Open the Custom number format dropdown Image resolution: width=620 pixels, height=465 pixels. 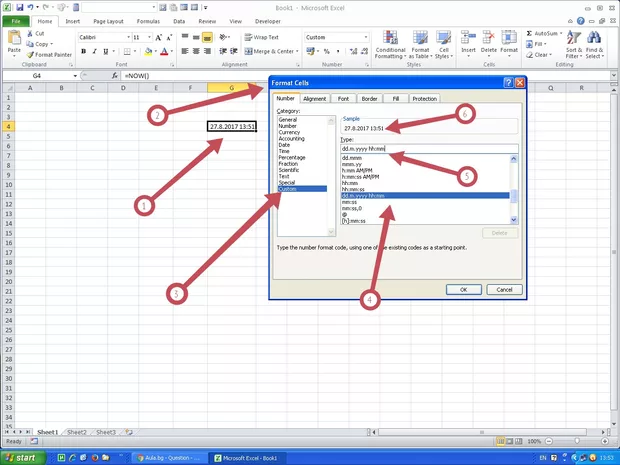[365, 37]
